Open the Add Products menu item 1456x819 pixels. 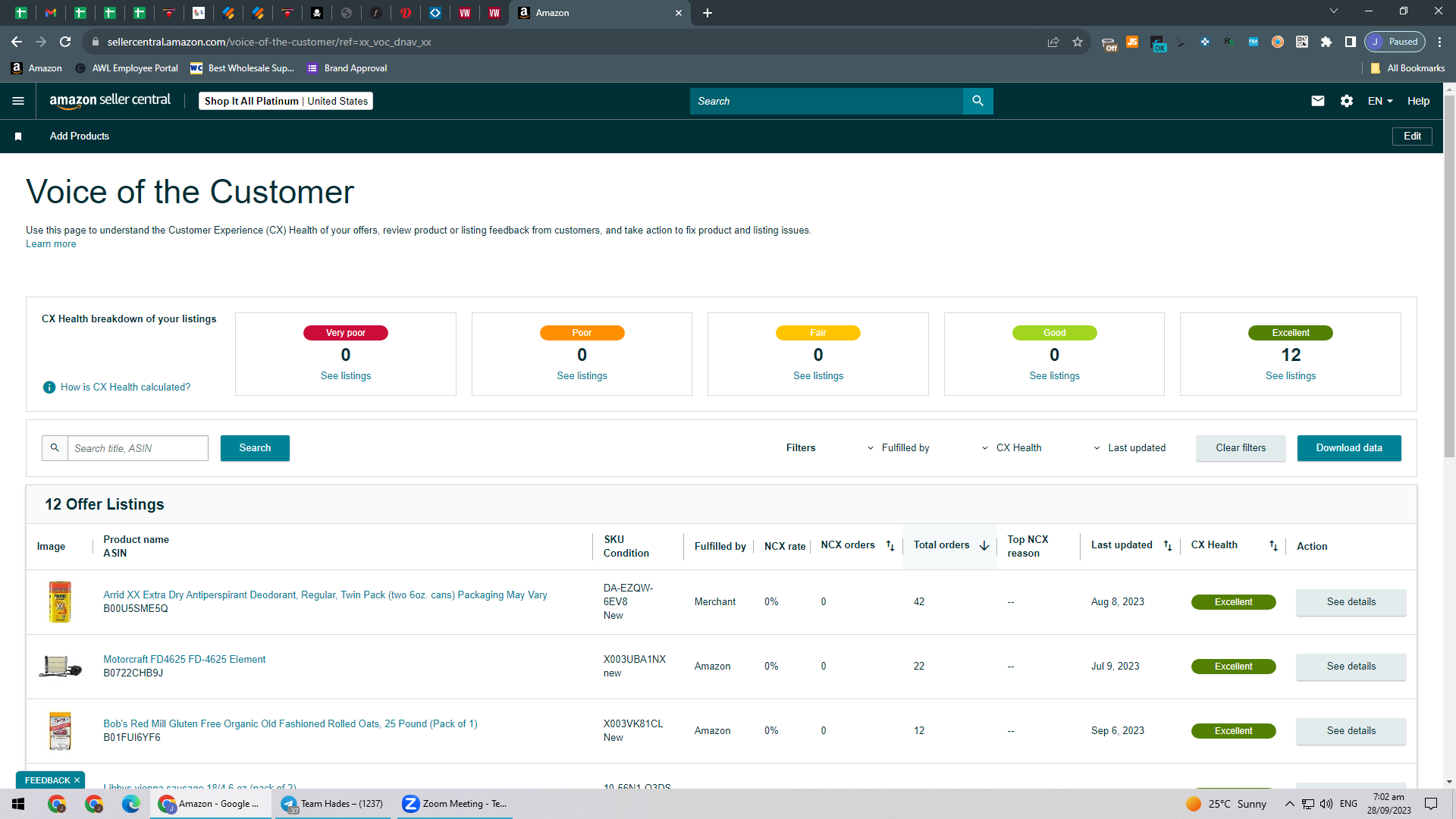80,136
